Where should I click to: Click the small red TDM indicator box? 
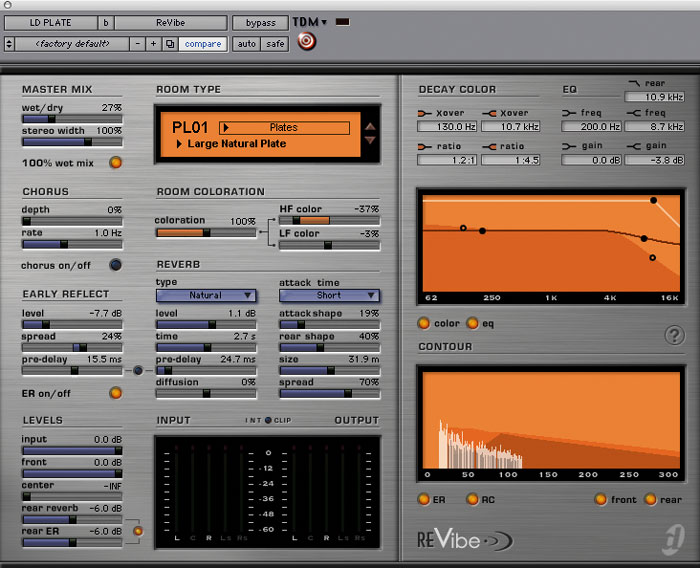(342, 21)
